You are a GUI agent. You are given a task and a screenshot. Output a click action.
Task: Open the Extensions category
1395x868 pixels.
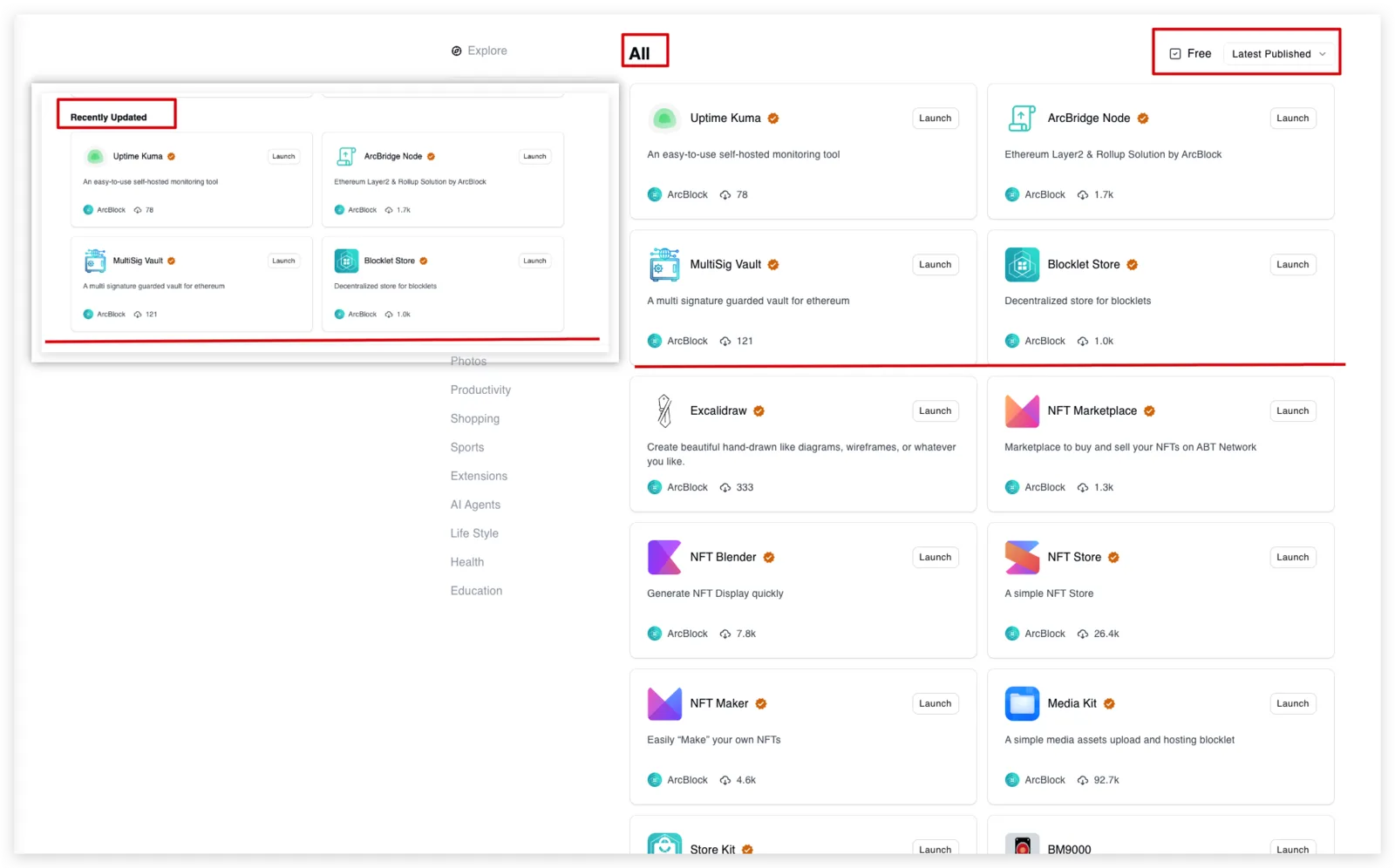479,477
